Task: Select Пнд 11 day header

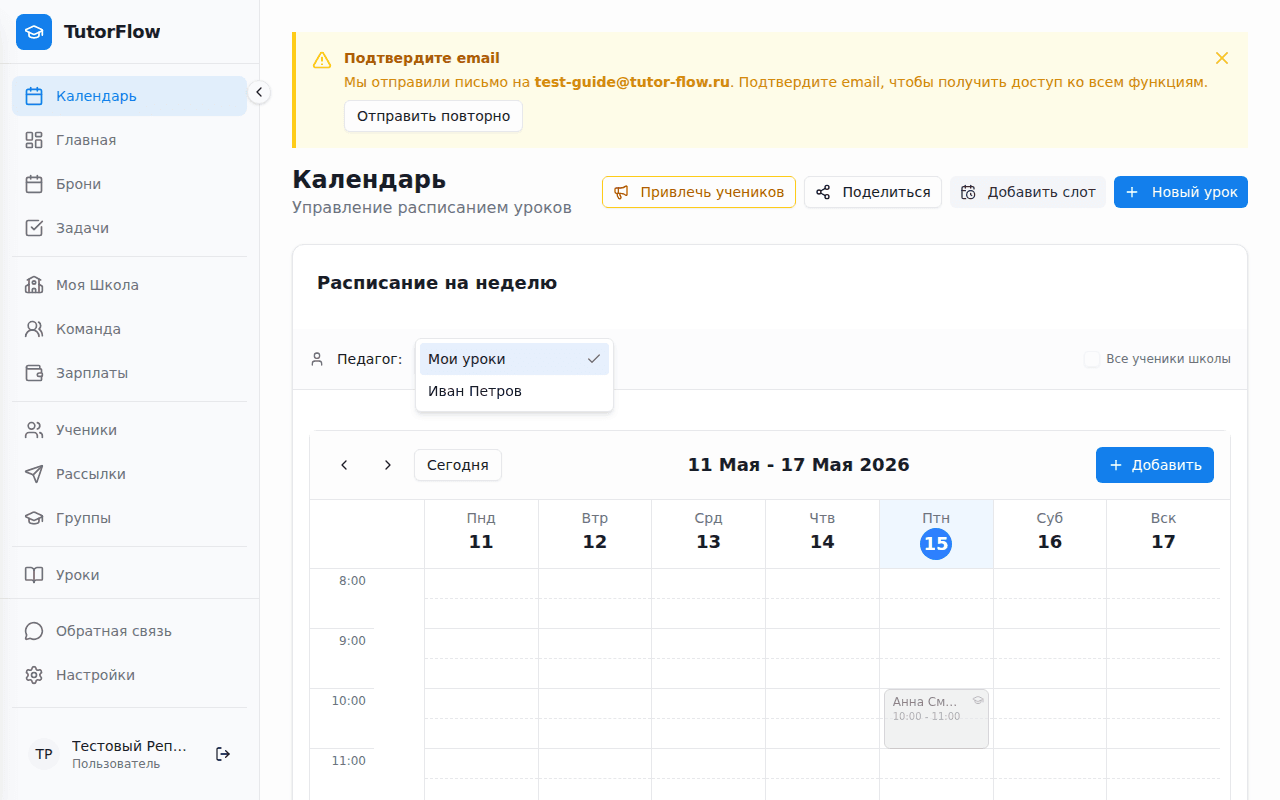Action: tap(481, 532)
